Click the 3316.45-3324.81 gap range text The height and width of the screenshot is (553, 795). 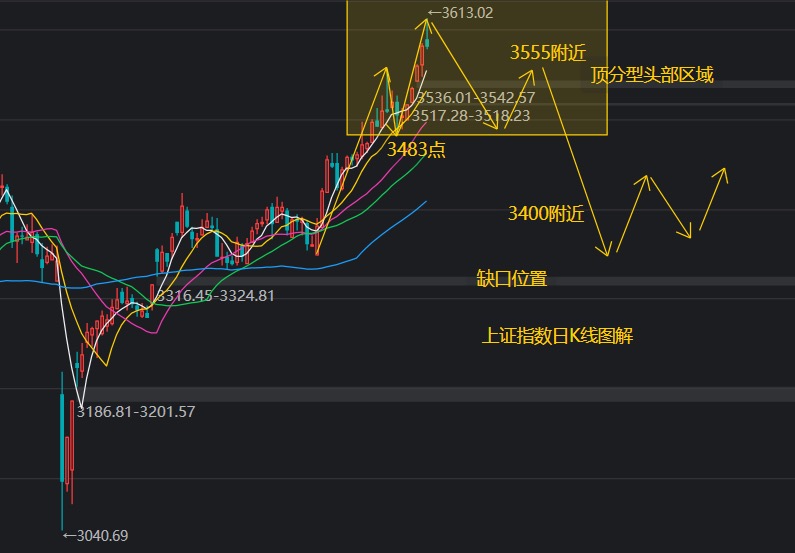point(215,296)
